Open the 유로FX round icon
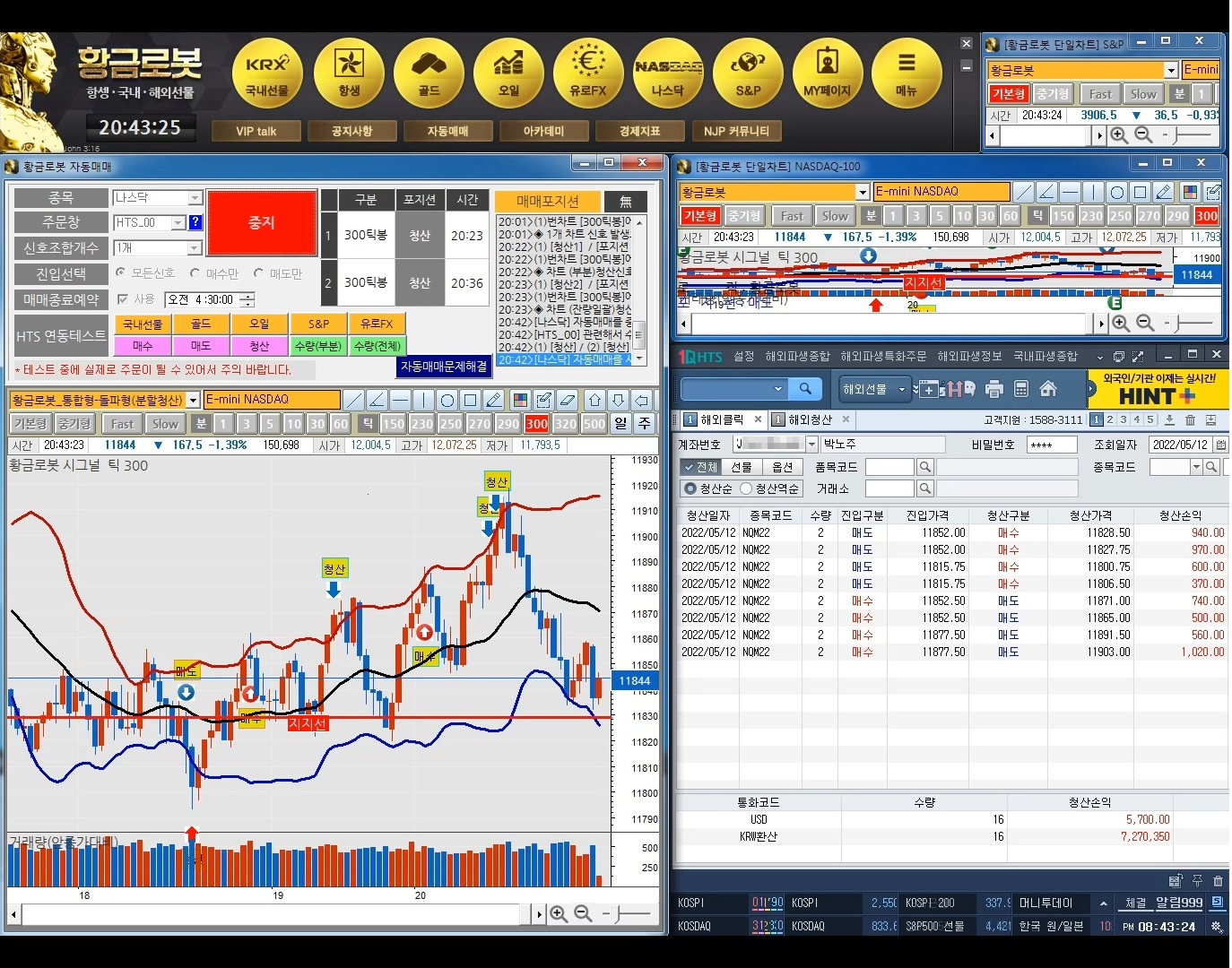The height and width of the screenshot is (968, 1232). click(588, 74)
